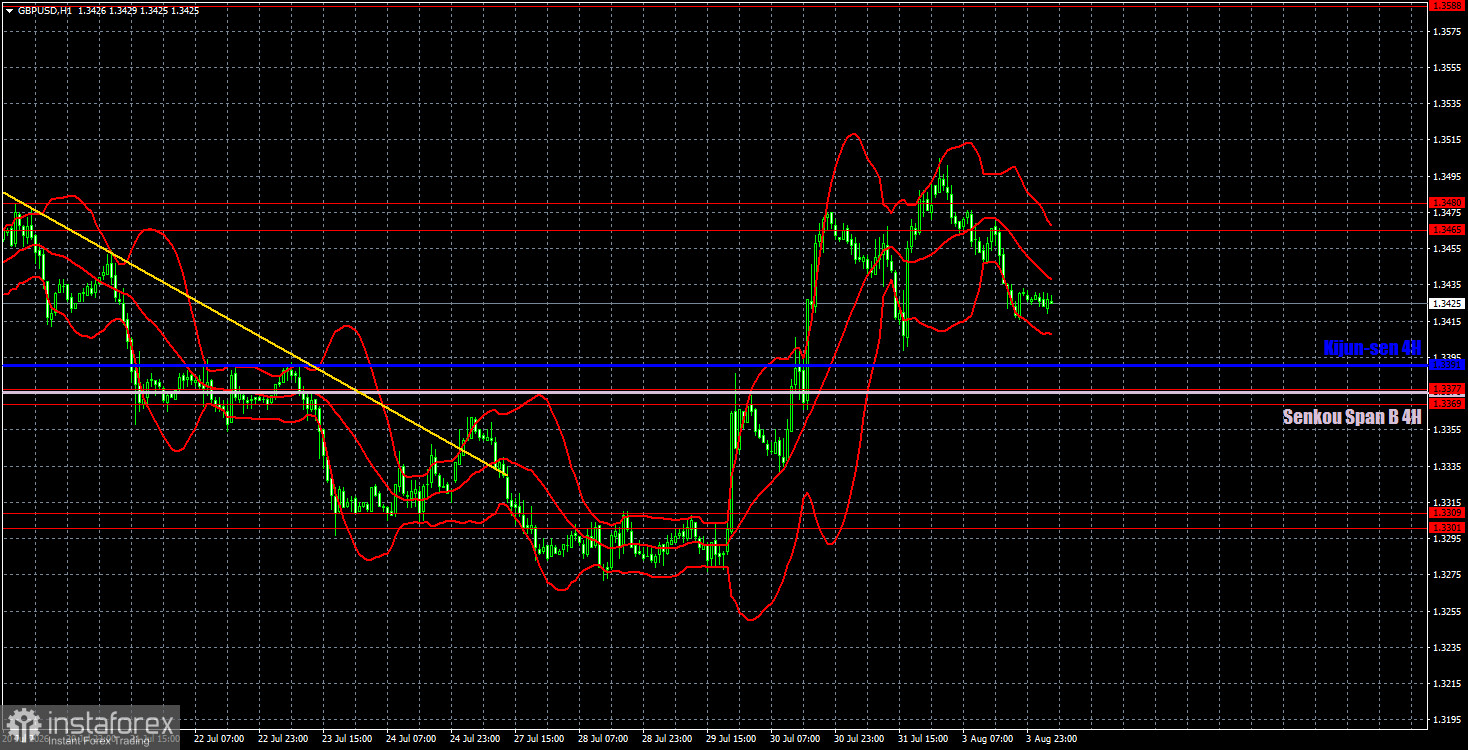This screenshot has height=750, width=1468.
Task: Select the Kijun-sen 4H label
Action: pyautogui.click(x=1371, y=348)
